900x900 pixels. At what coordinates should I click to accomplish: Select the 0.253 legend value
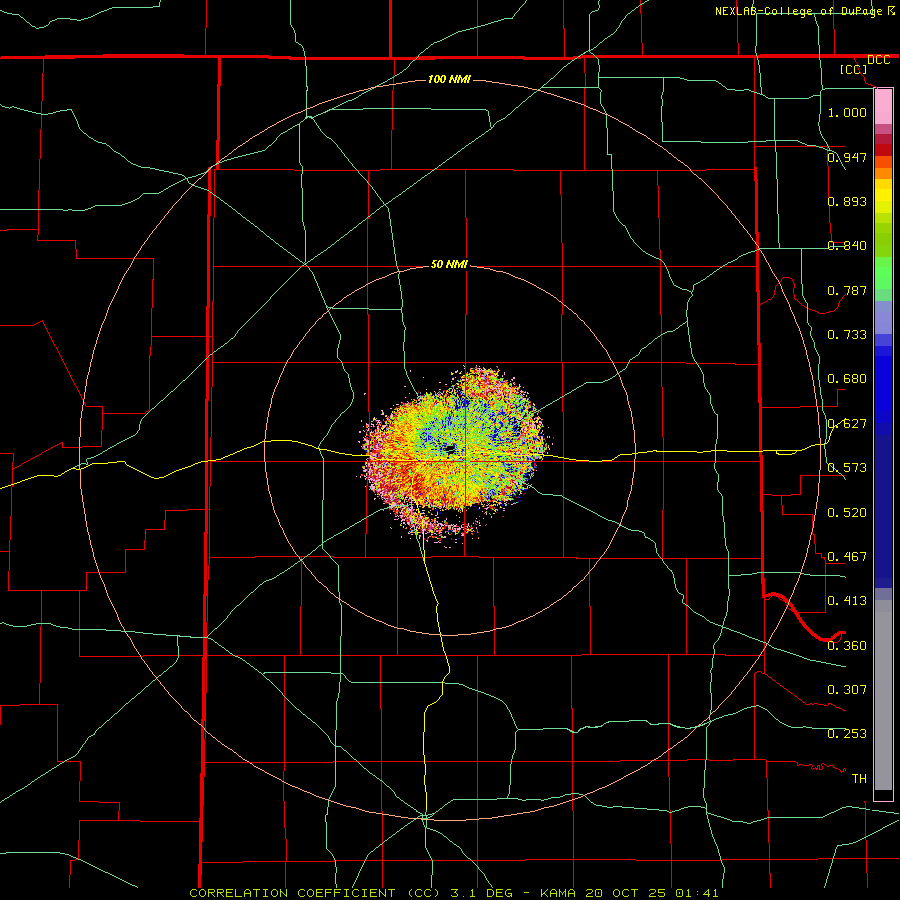847,734
